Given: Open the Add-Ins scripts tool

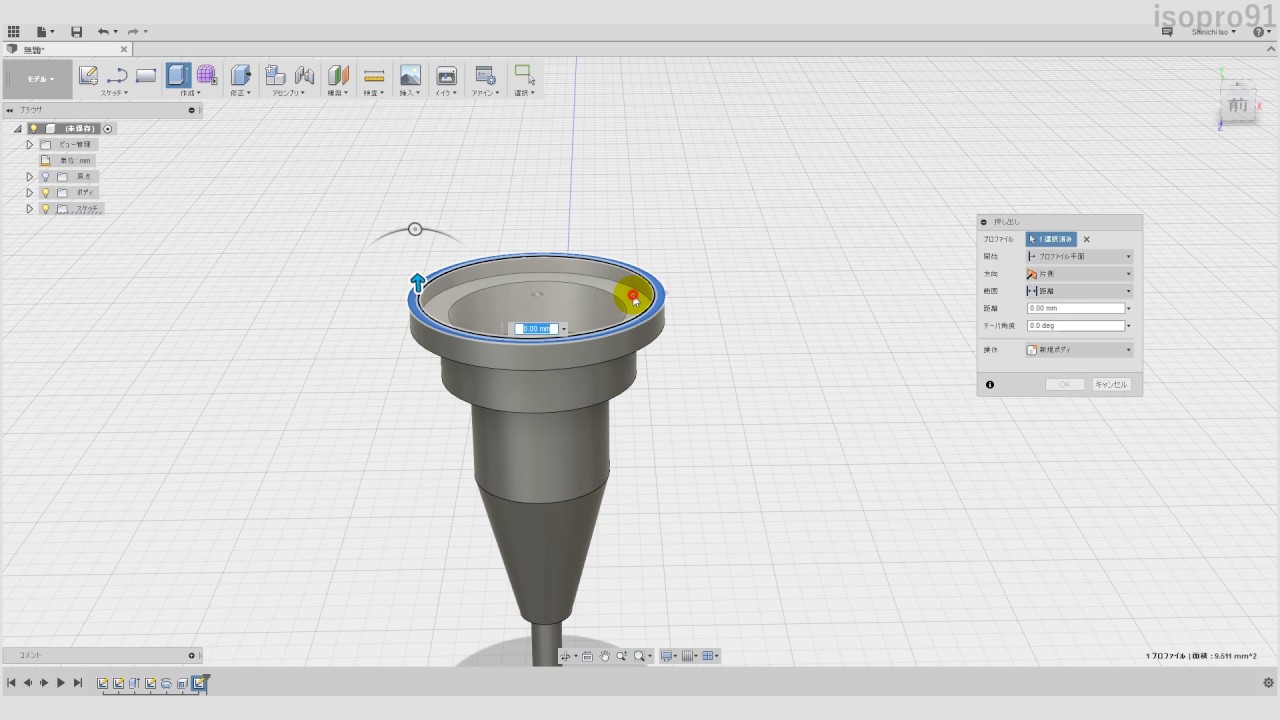Looking at the screenshot, I should point(485,75).
